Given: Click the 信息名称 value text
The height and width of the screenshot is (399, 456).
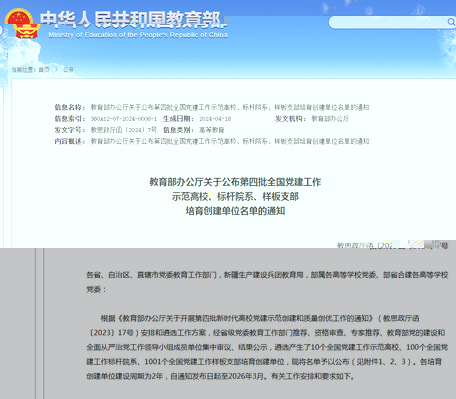Looking at the screenshot, I should [230, 107].
